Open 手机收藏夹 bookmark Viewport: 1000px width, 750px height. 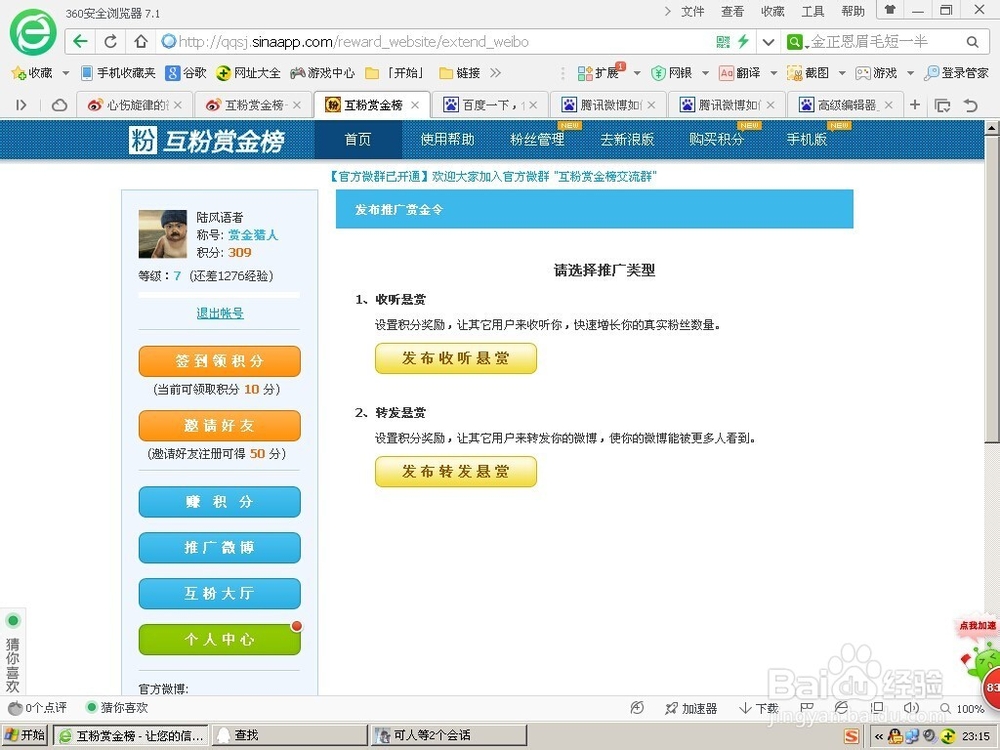tap(118, 73)
